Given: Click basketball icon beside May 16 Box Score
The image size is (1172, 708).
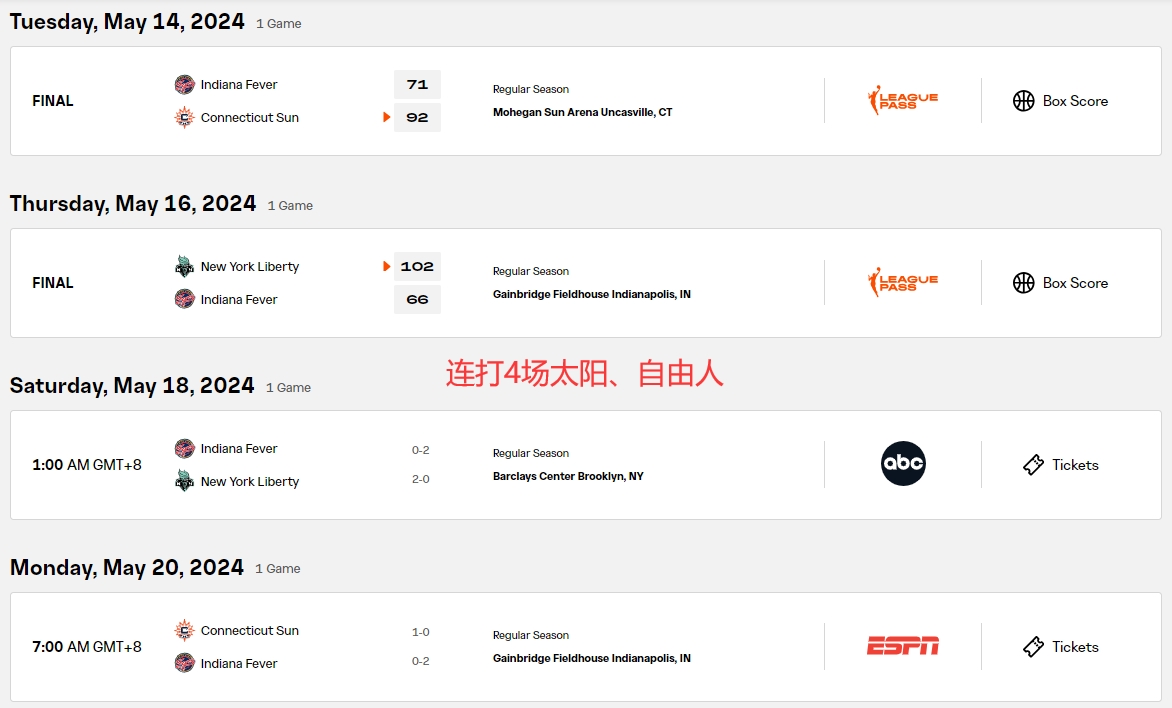Looking at the screenshot, I should [x=1023, y=283].
